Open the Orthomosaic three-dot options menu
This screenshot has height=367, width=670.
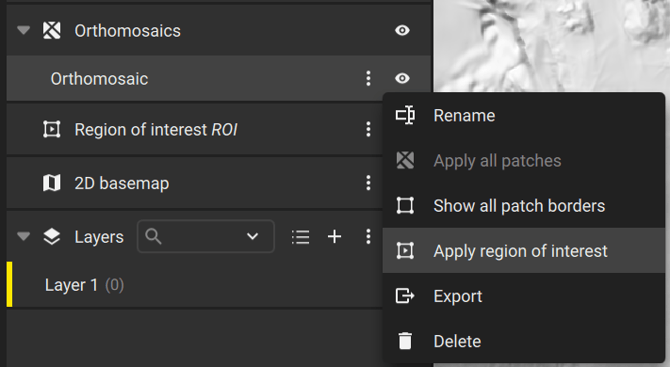click(x=368, y=79)
